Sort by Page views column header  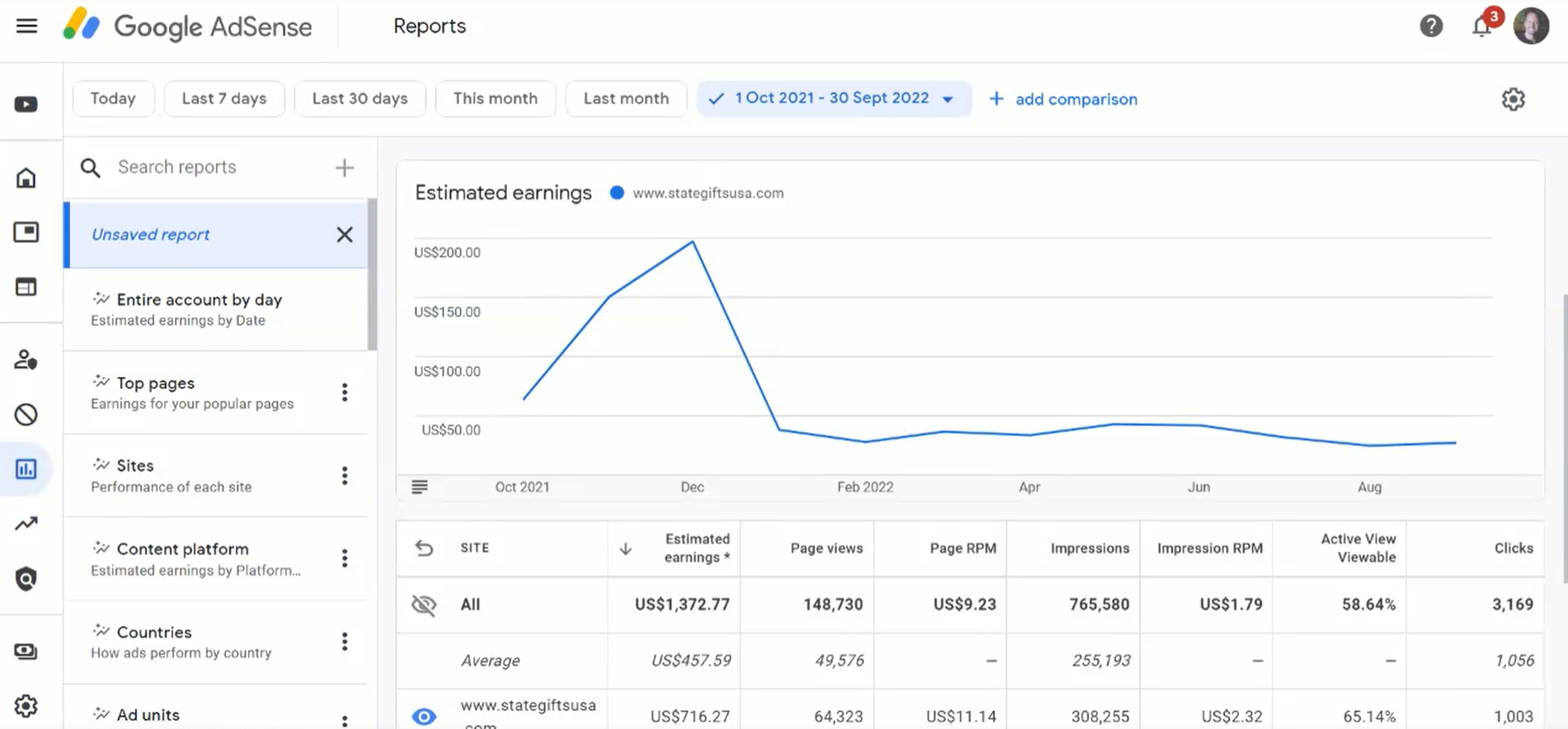(826, 548)
